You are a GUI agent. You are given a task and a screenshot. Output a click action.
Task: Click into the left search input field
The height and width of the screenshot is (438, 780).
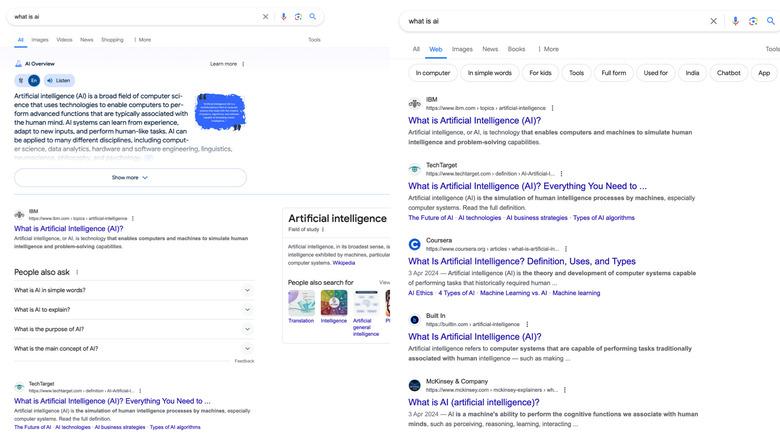pos(134,16)
